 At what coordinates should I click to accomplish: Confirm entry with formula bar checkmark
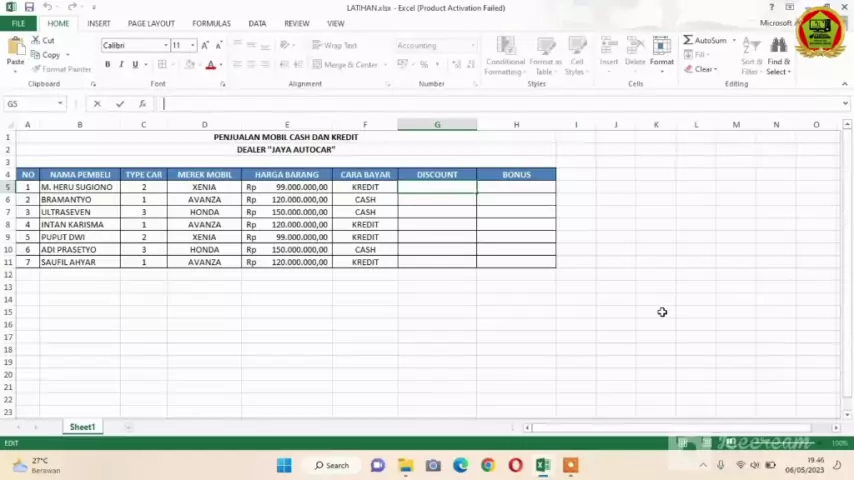click(x=119, y=104)
